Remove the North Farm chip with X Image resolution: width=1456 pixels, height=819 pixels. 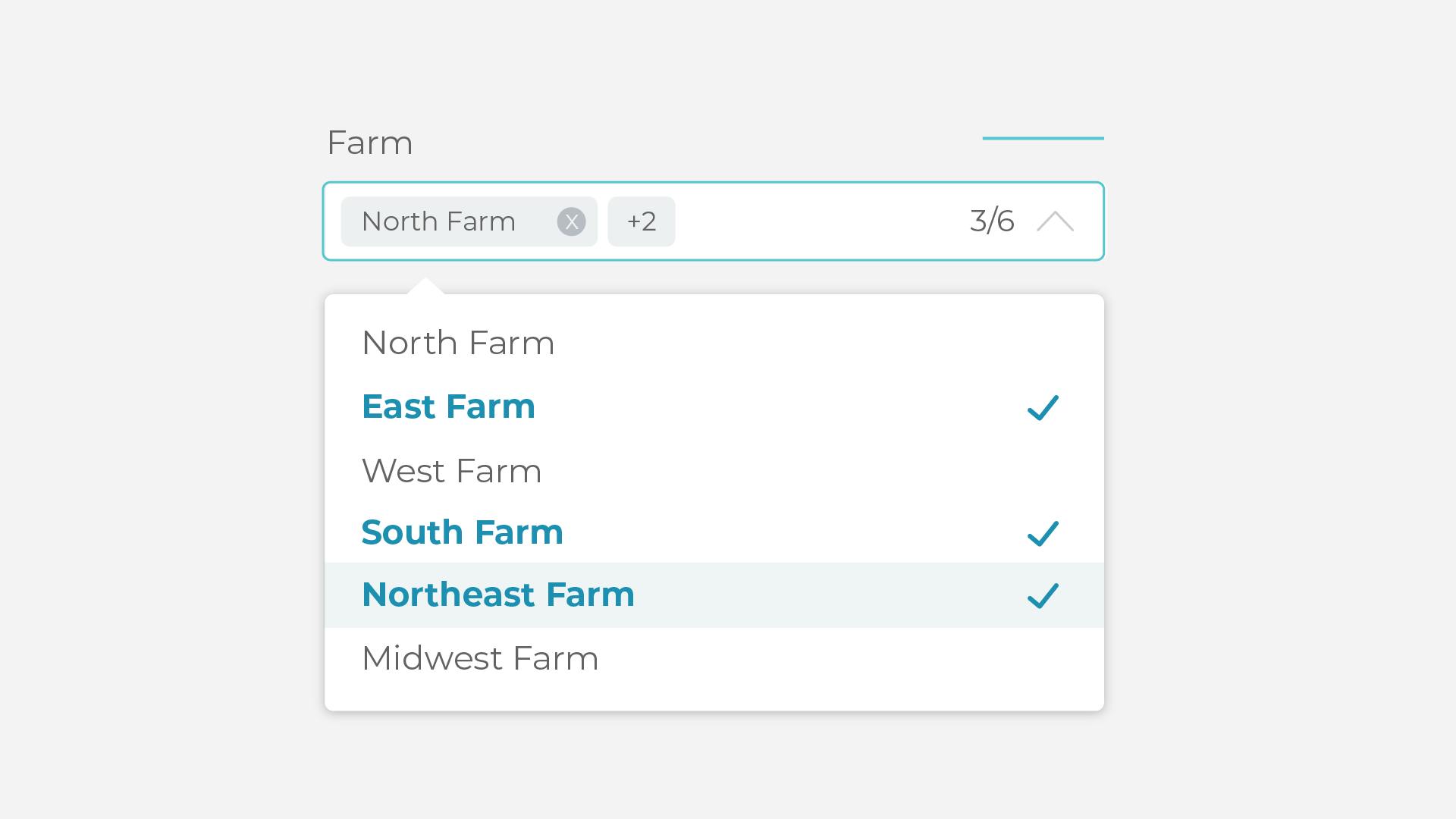pyautogui.click(x=571, y=221)
